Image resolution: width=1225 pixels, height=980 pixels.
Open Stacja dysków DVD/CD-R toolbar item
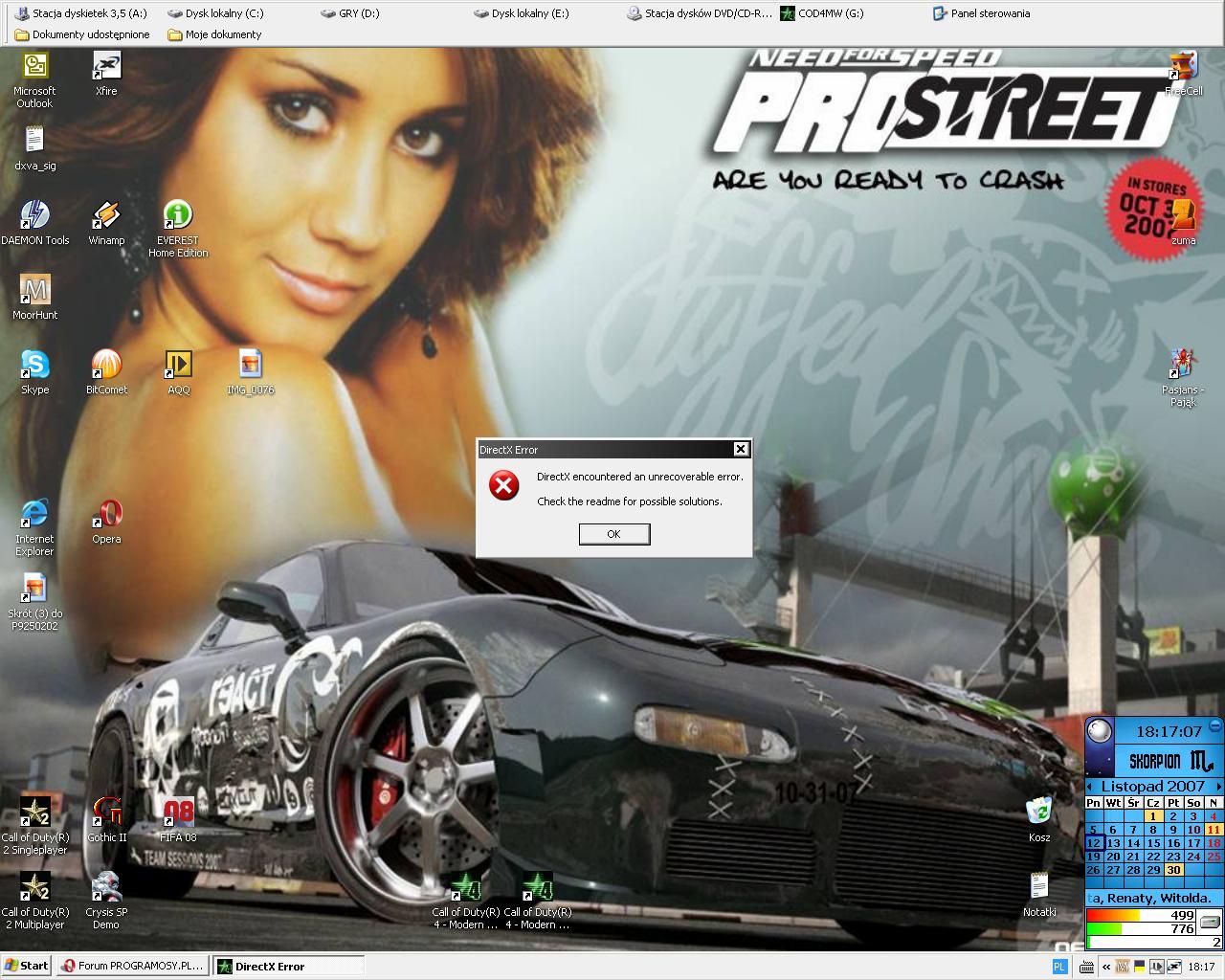(700, 13)
